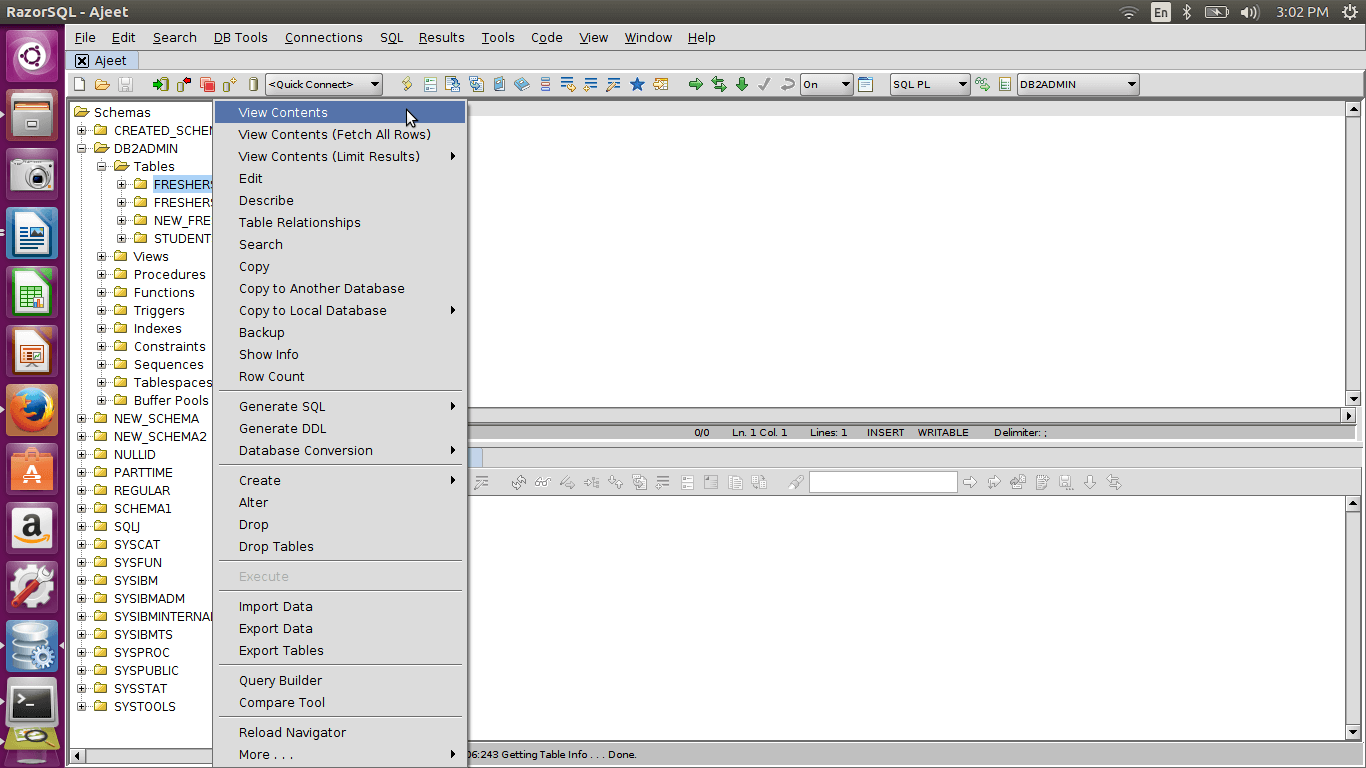Click the green connect arrow database icon
Screen dimensions: 1366x768
pos(160,85)
